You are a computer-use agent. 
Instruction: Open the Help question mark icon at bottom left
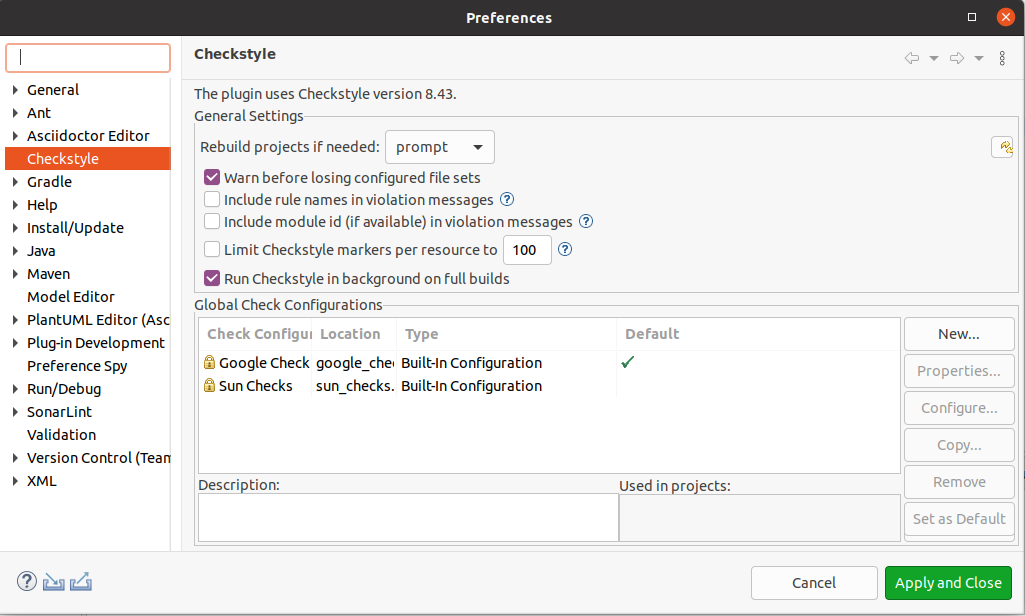point(27,581)
